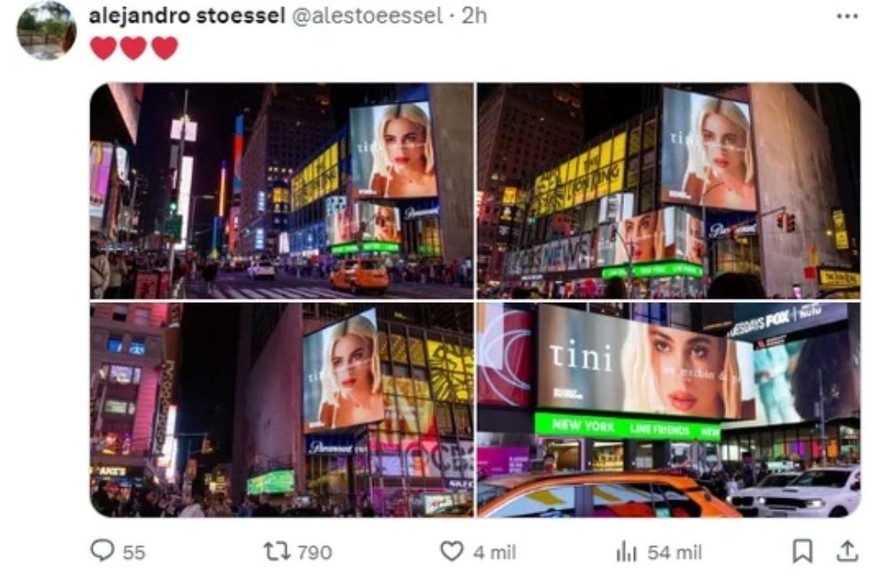Click the reply speech bubble icon

[102, 551]
